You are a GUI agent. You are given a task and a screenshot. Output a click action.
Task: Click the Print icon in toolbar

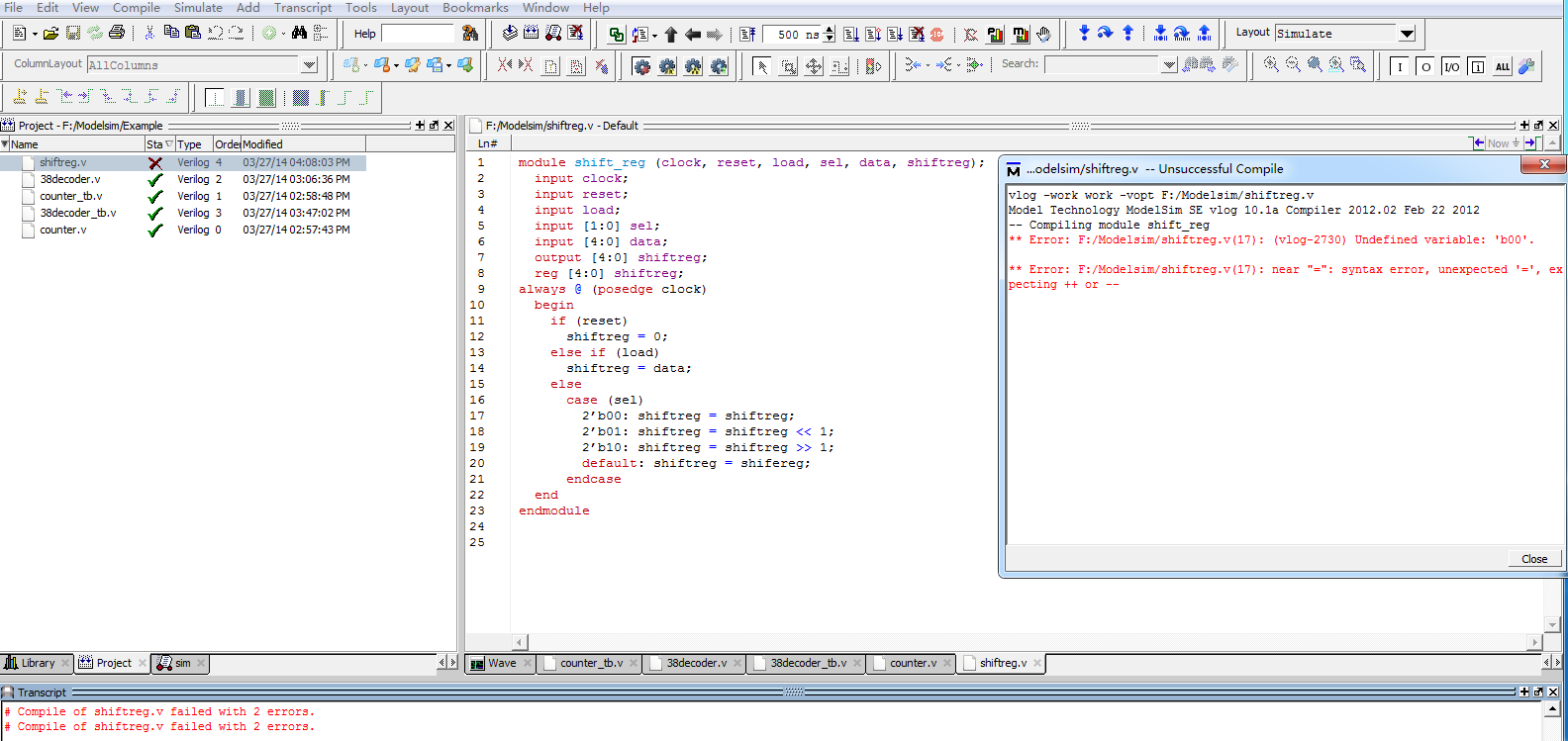[117, 33]
